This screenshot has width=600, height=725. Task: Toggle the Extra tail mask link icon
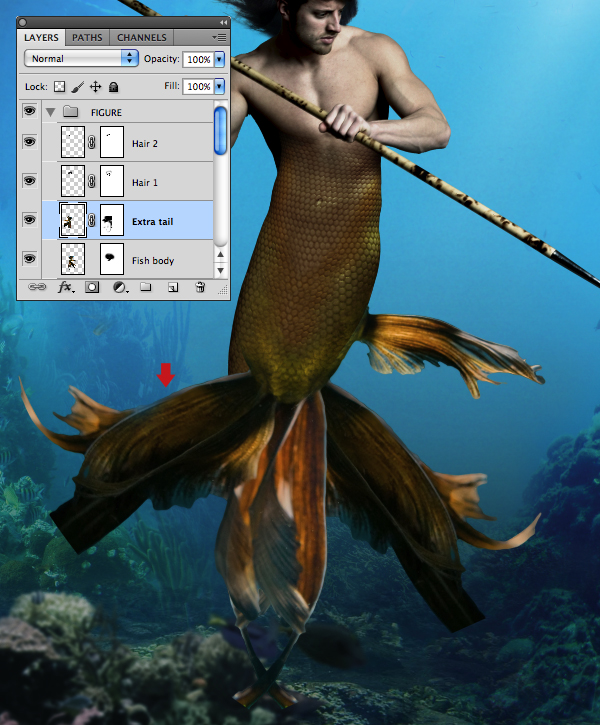point(92,221)
